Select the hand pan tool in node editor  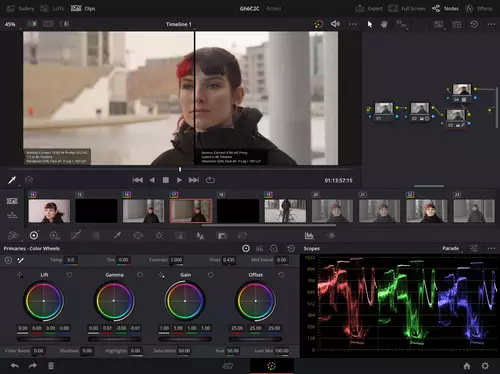click(x=384, y=24)
